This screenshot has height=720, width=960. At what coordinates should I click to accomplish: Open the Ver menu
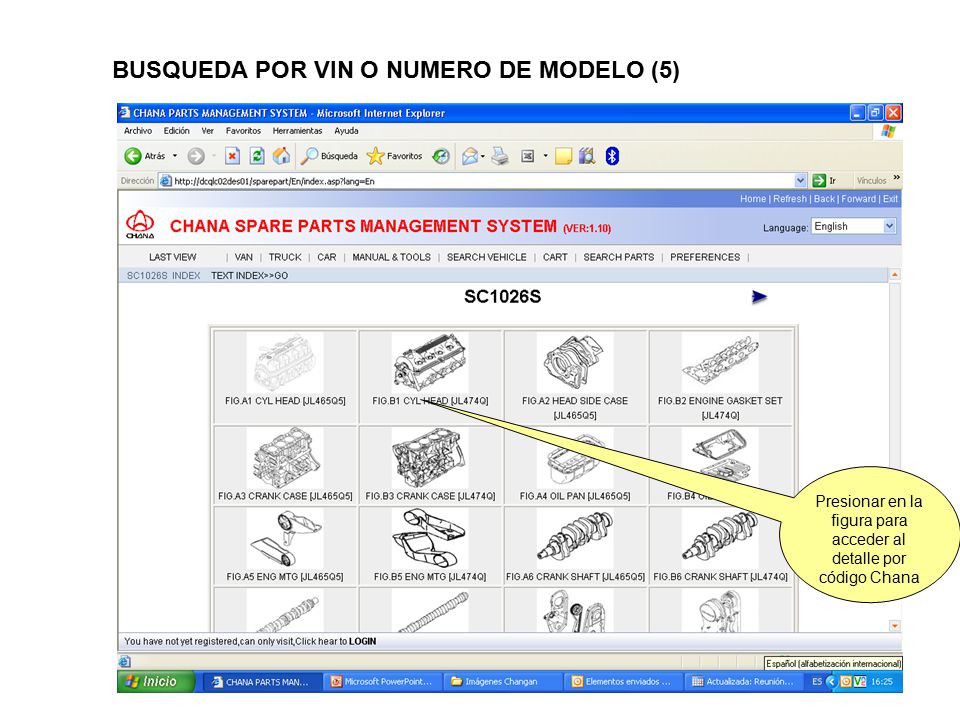tap(208, 130)
